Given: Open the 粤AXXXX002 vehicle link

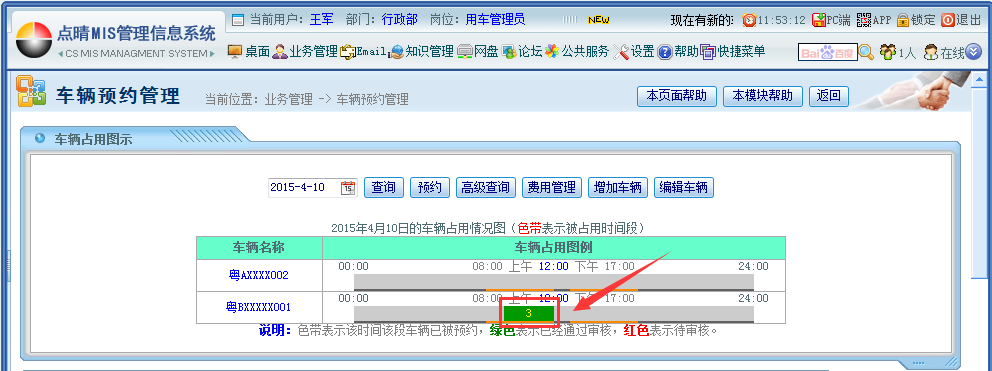Looking at the screenshot, I should point(259,275).
